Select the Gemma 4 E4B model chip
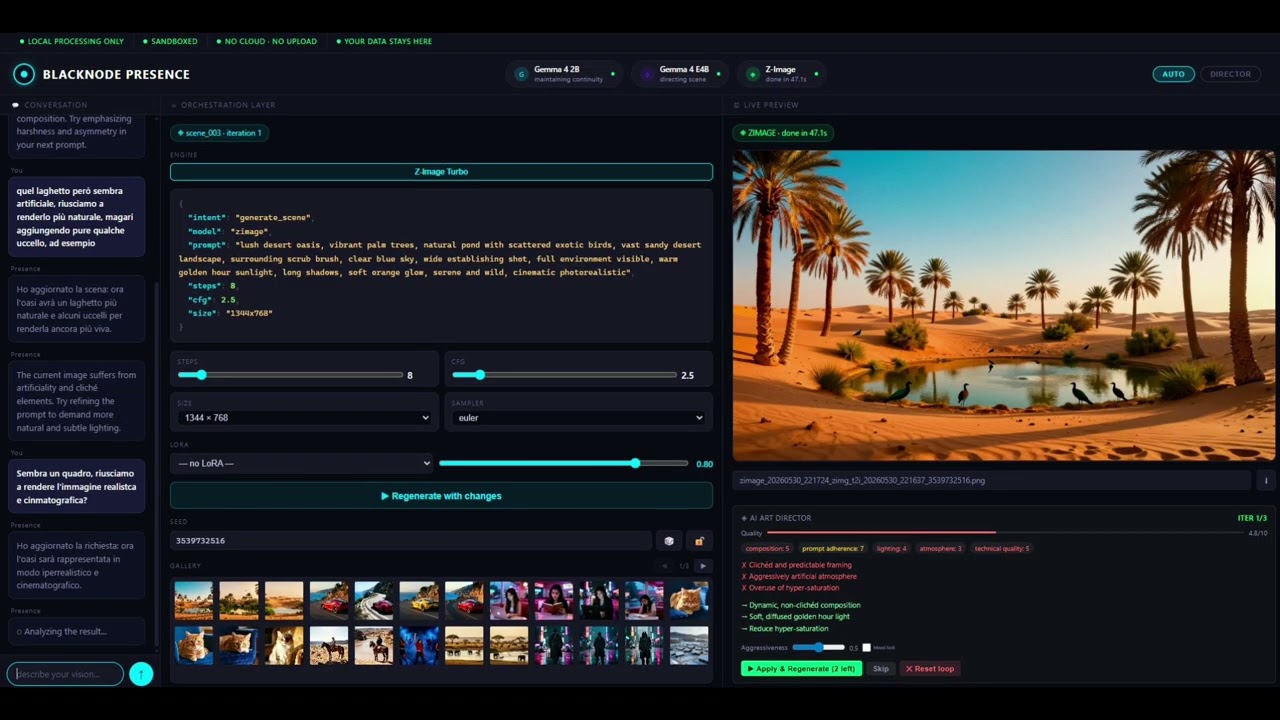The height and width of the screenshot is (720, 1280). [682, 74]
